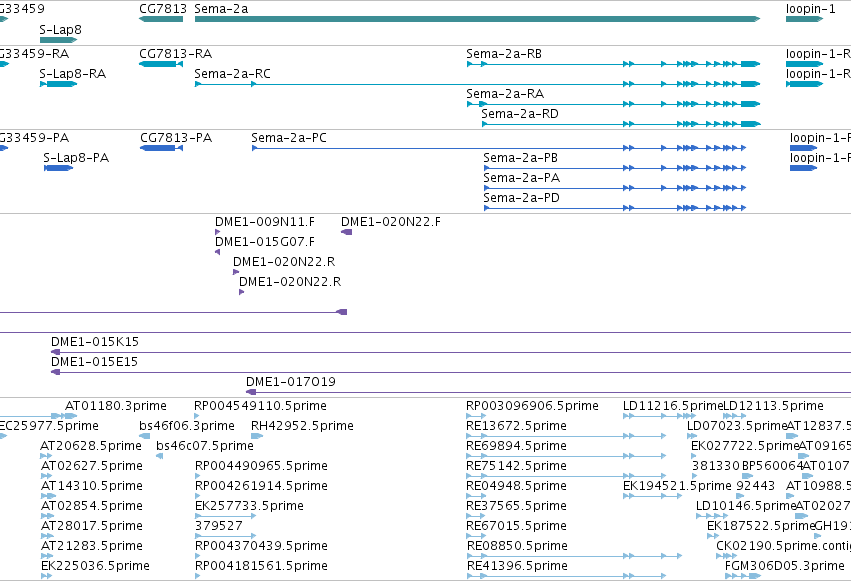Click EST RE75142.5prime
This screenshot has width=851, height=581.
[x=566, y=476]
